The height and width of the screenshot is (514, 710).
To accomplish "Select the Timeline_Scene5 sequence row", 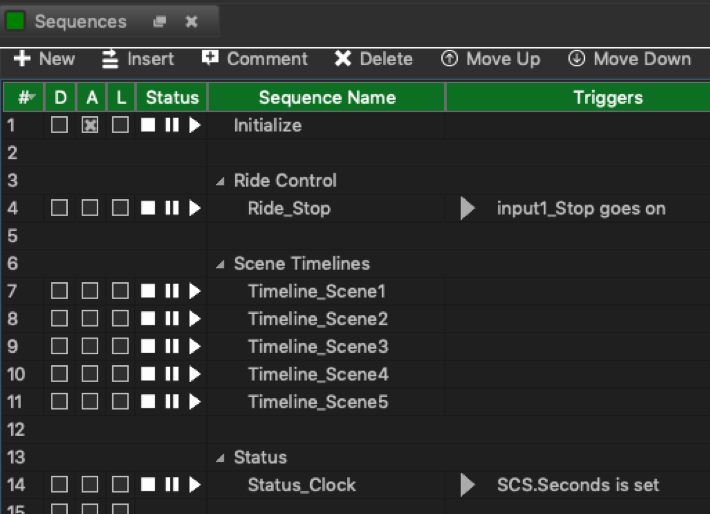I will (356, 402).
